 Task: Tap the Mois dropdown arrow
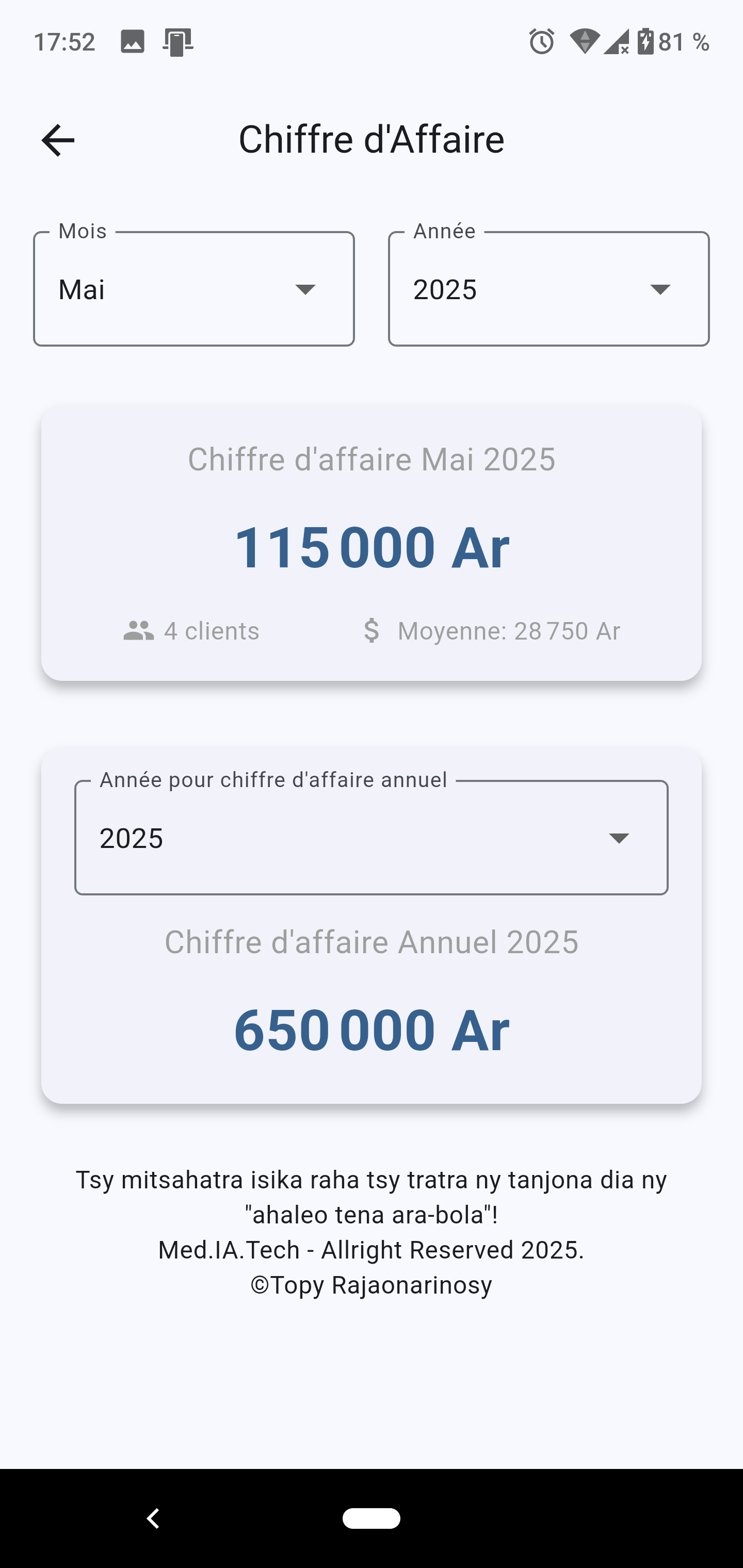[x=305, y=289]
